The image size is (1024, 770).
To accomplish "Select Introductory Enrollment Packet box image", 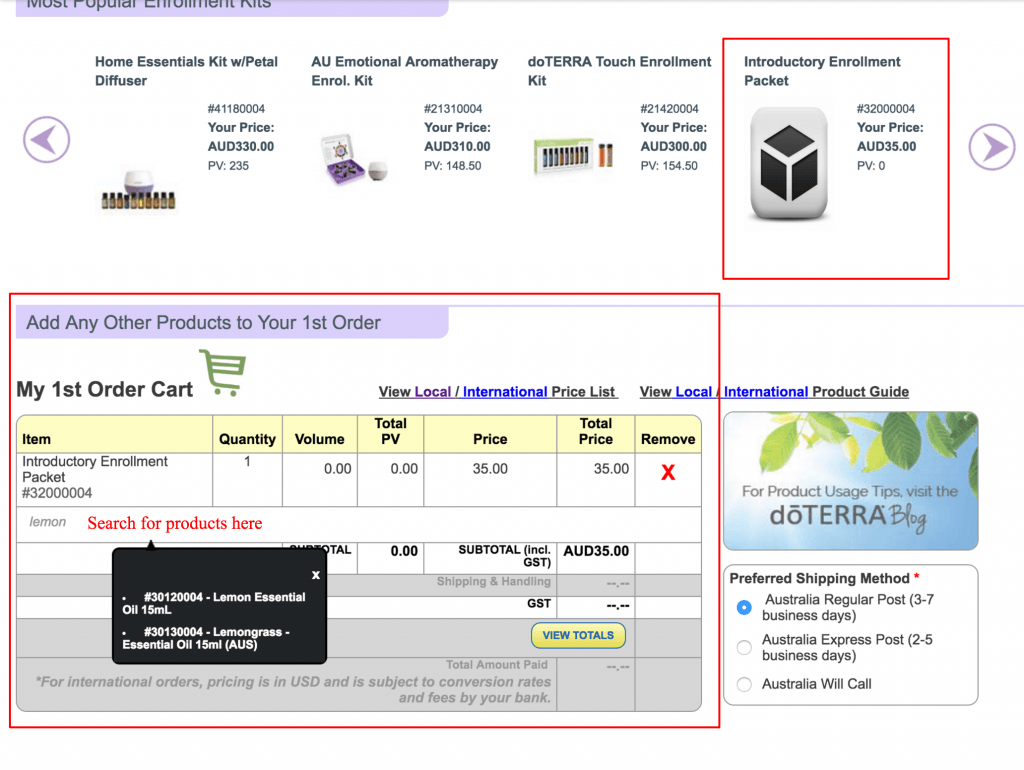I will pyautogui.click(x=789, y=164).
